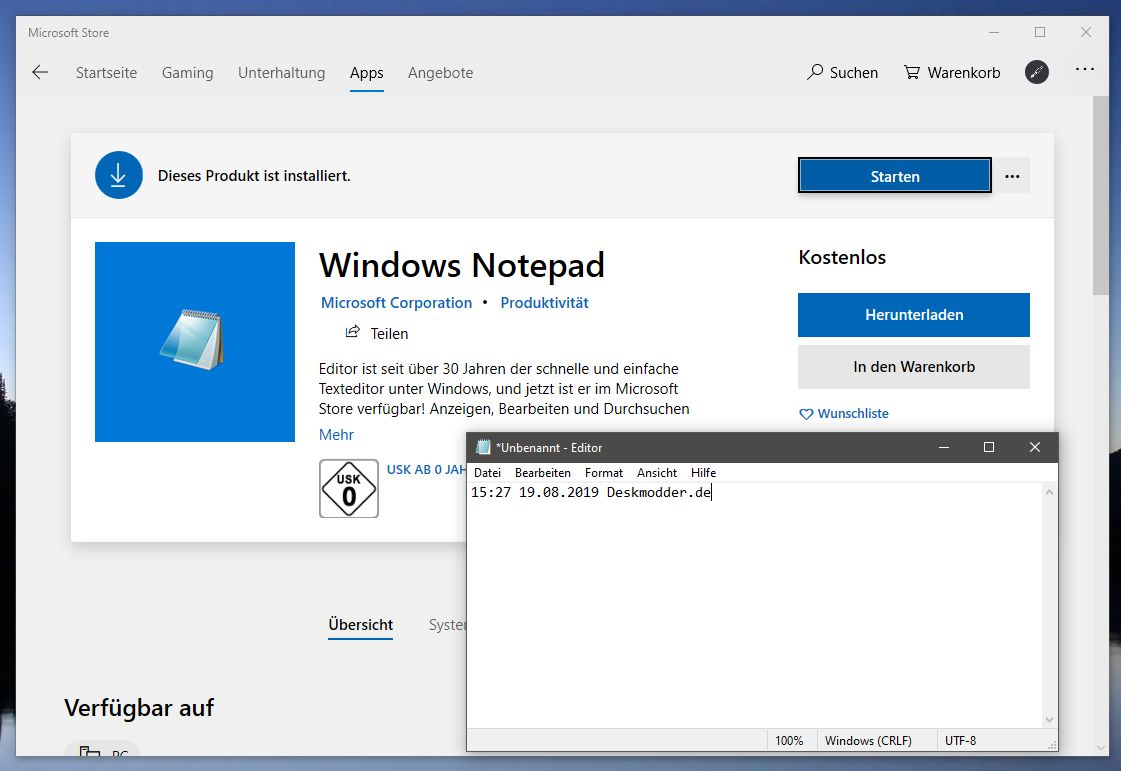Click the USK 0 rating badge
The width and height of the screenshot is (1121, 771).
349,488
